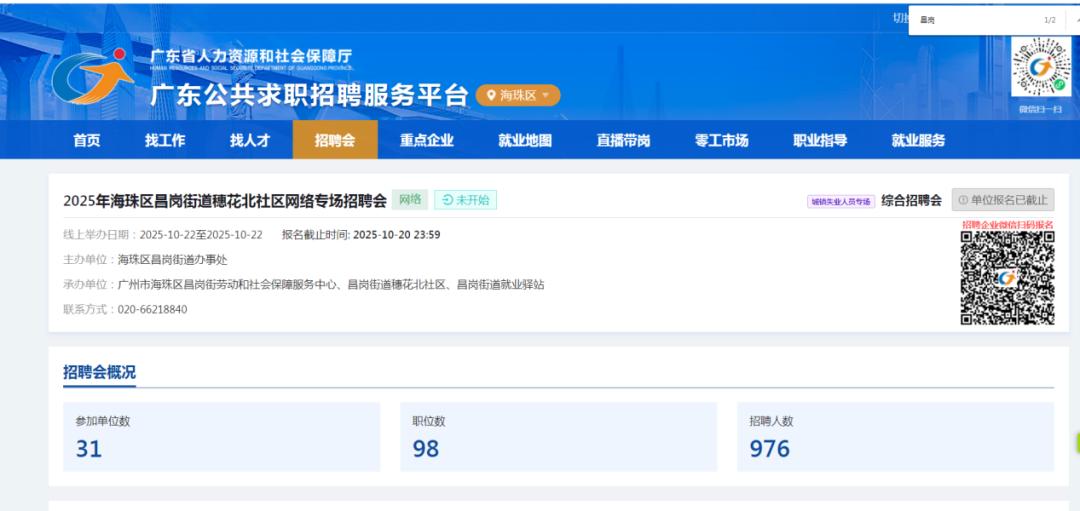Click the previous-match arrow in find bar

click(x=1076, y=20)
